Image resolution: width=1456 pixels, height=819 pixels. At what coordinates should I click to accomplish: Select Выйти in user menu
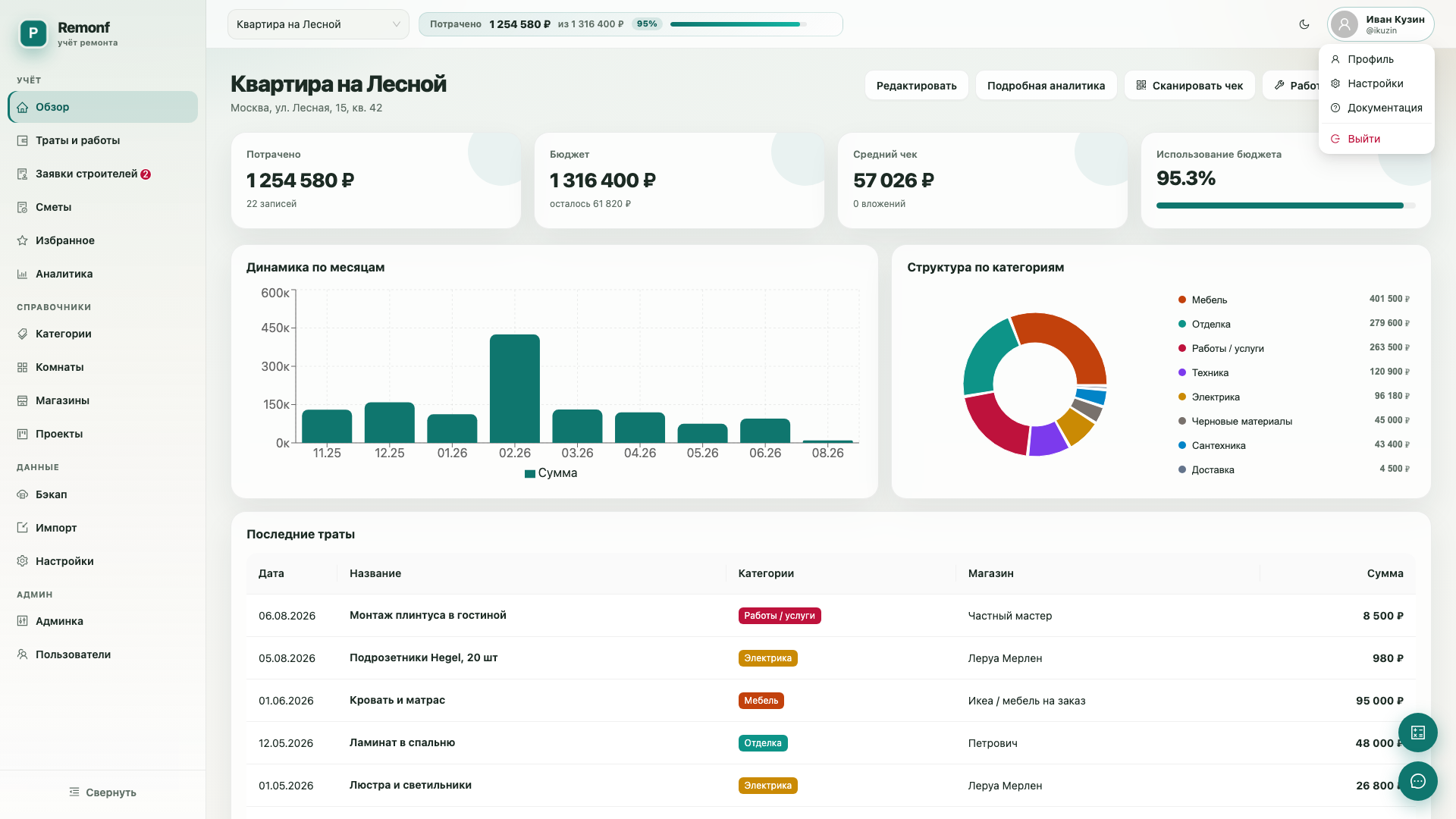click(1376, 139)
